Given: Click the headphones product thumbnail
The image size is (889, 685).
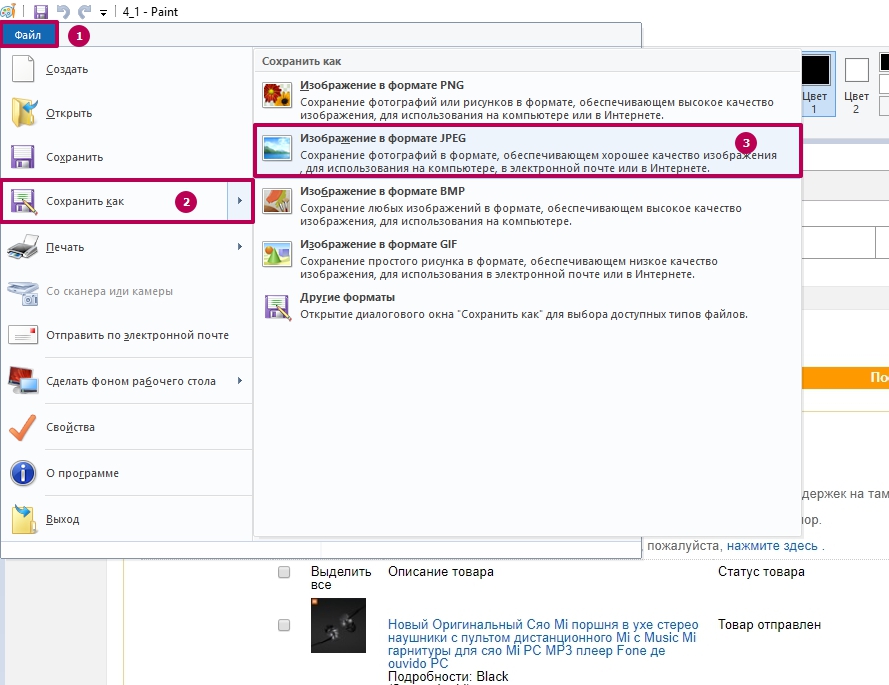Looking at the screenshot, I should click(x=338, y=625).
